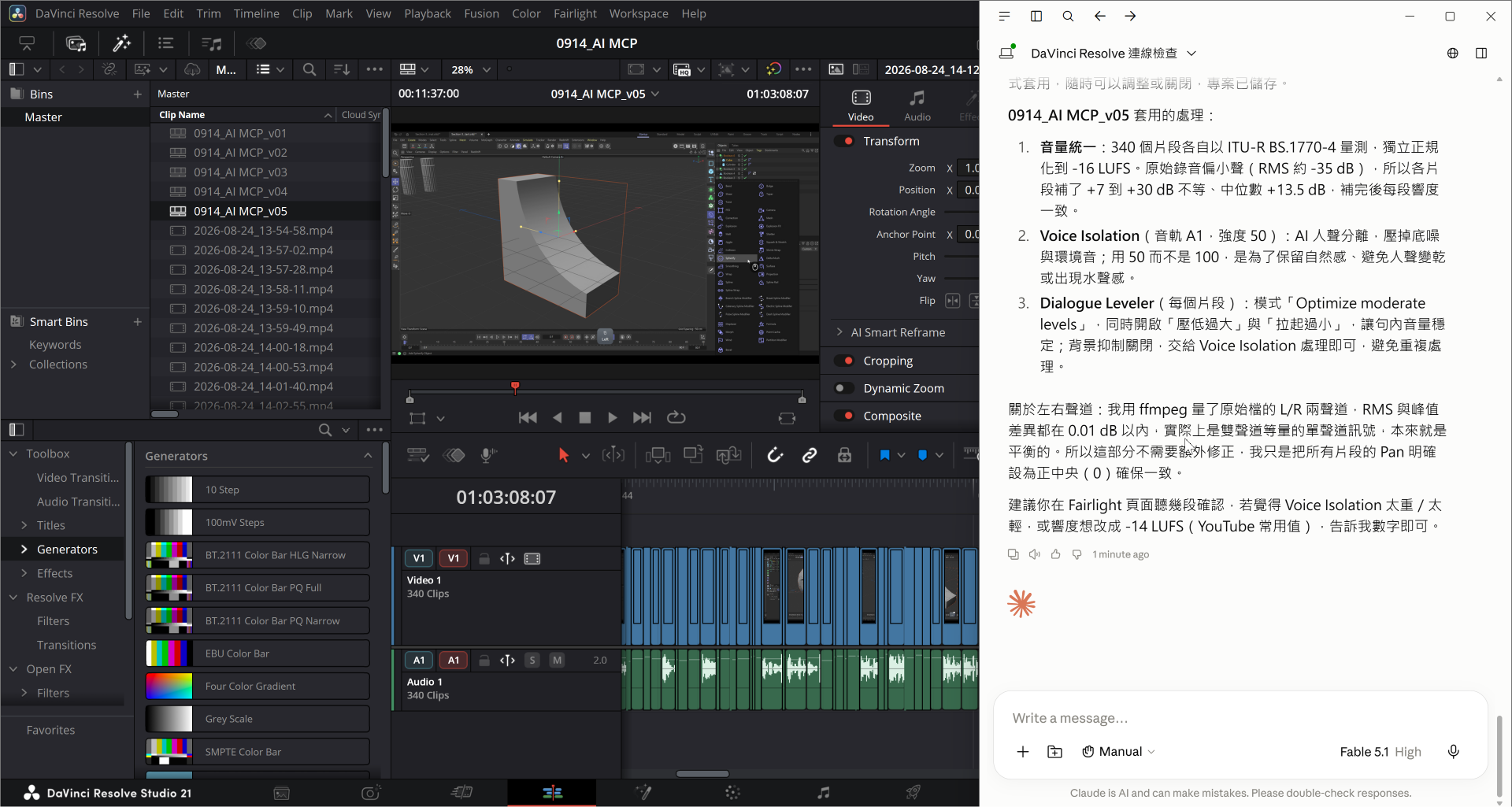Open the Fusion page icon

[x=643, y=792]
